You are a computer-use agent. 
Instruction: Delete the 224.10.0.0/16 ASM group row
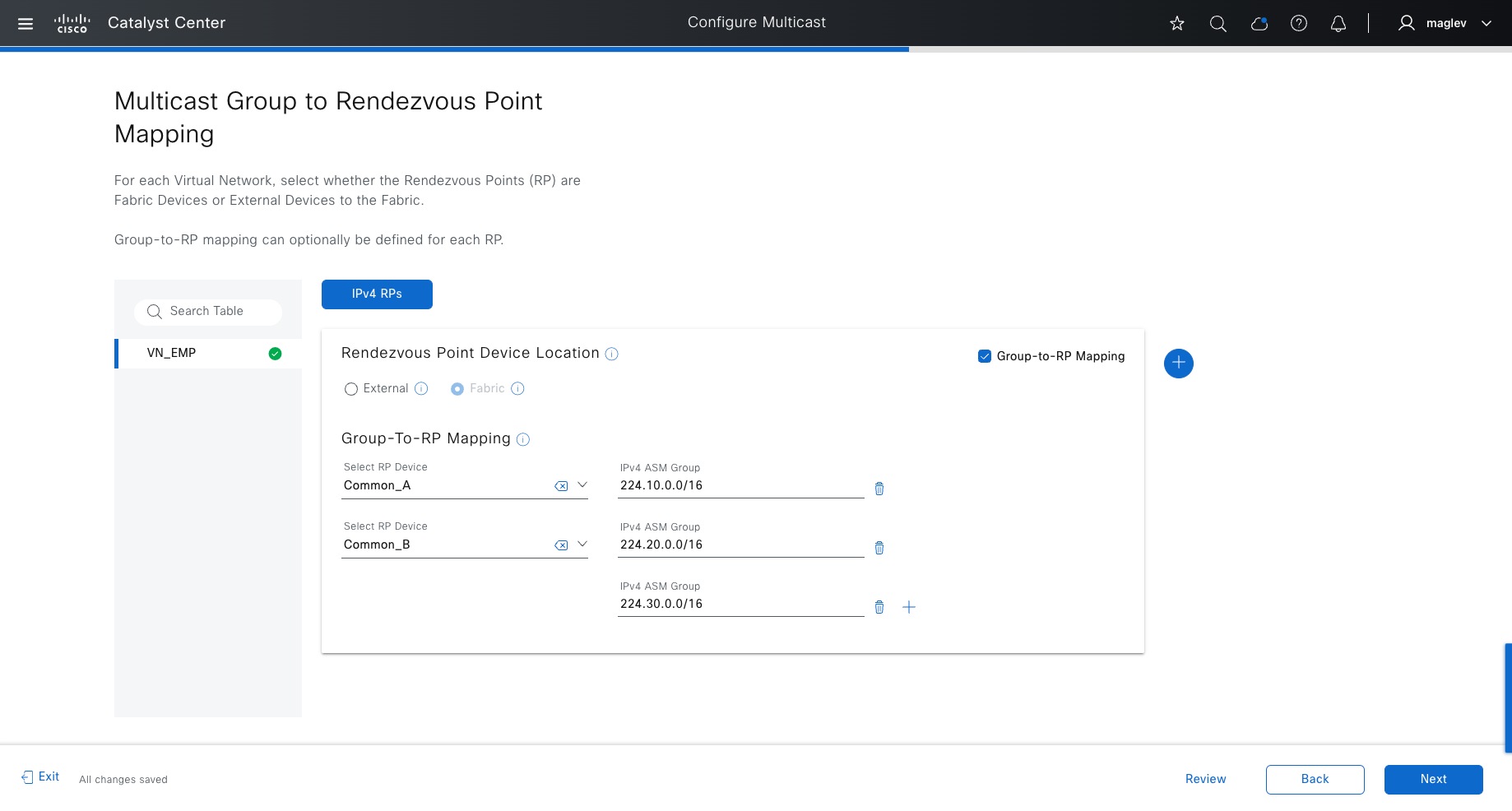pyautogui.click(x=879, y=489)
